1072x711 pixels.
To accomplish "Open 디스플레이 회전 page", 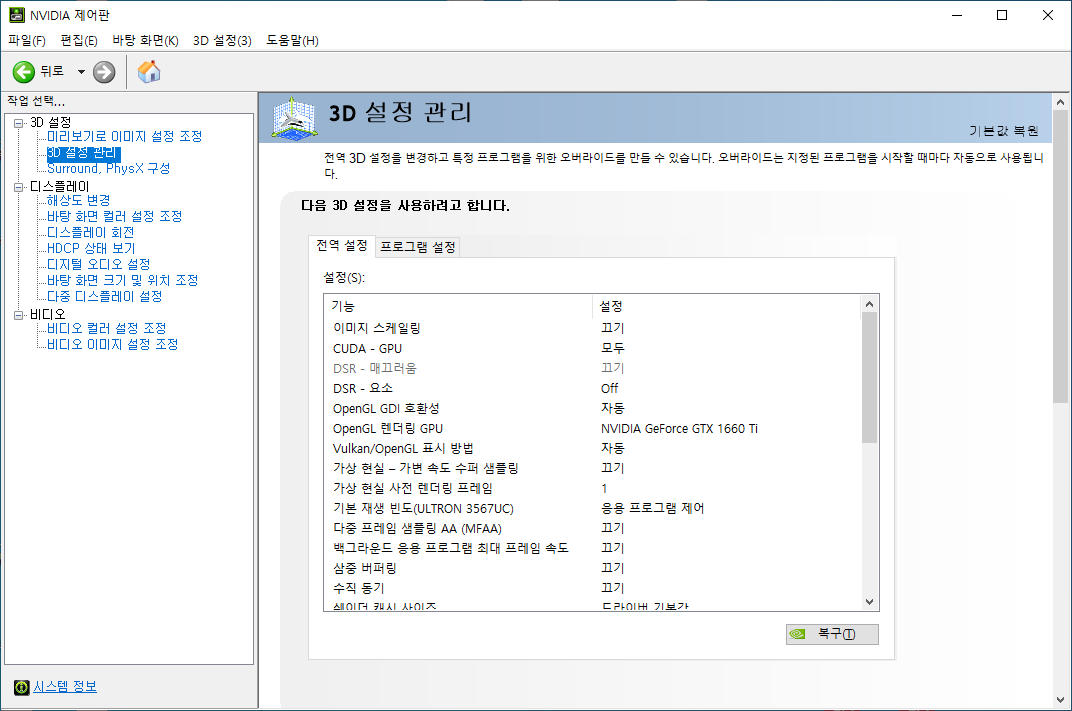I will pyautogui.click(x=90, y=232).
